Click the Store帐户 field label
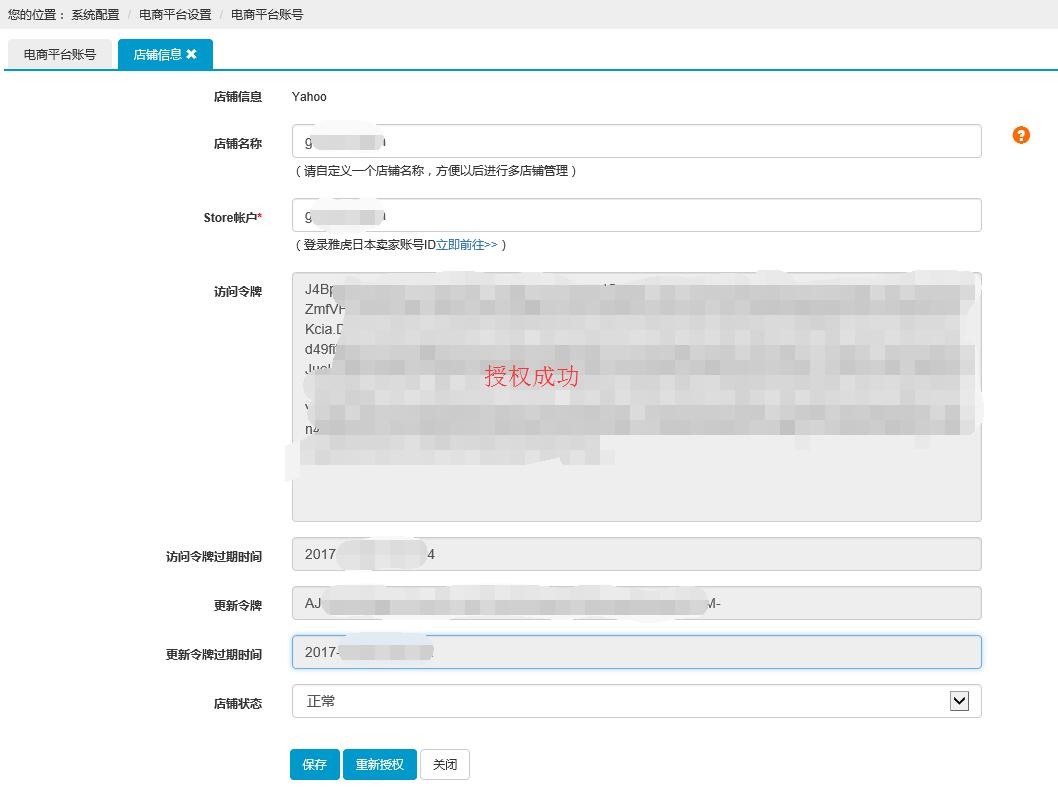 pos(232,217)
